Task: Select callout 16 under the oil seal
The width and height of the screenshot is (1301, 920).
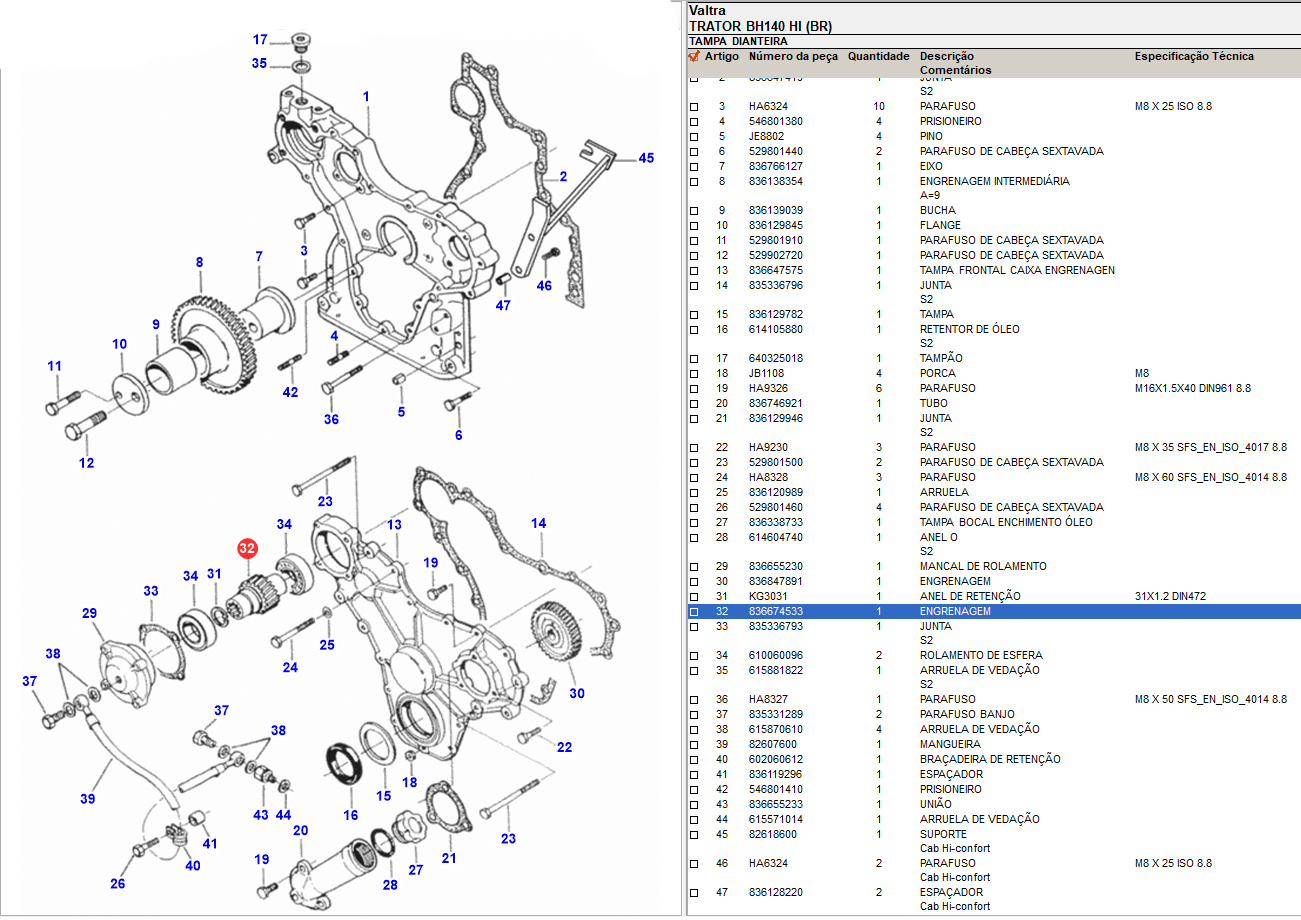Action: point(351,815)
